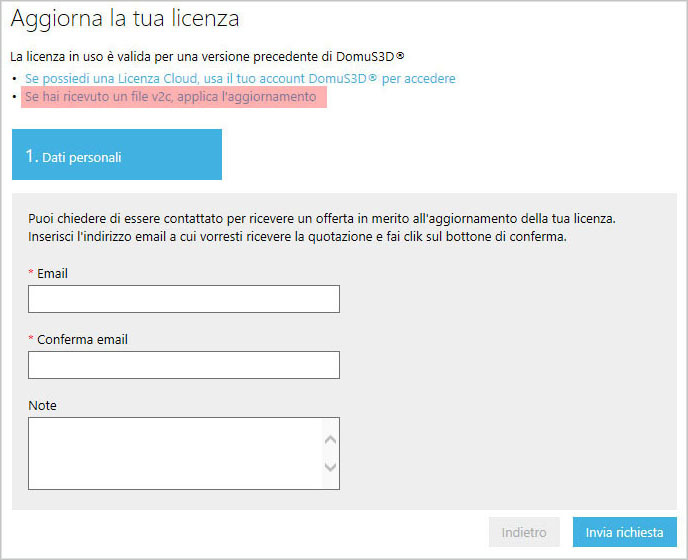Focus the Conferma email input field
Viewport: 688px width, 560px height.
click(184, 365)
